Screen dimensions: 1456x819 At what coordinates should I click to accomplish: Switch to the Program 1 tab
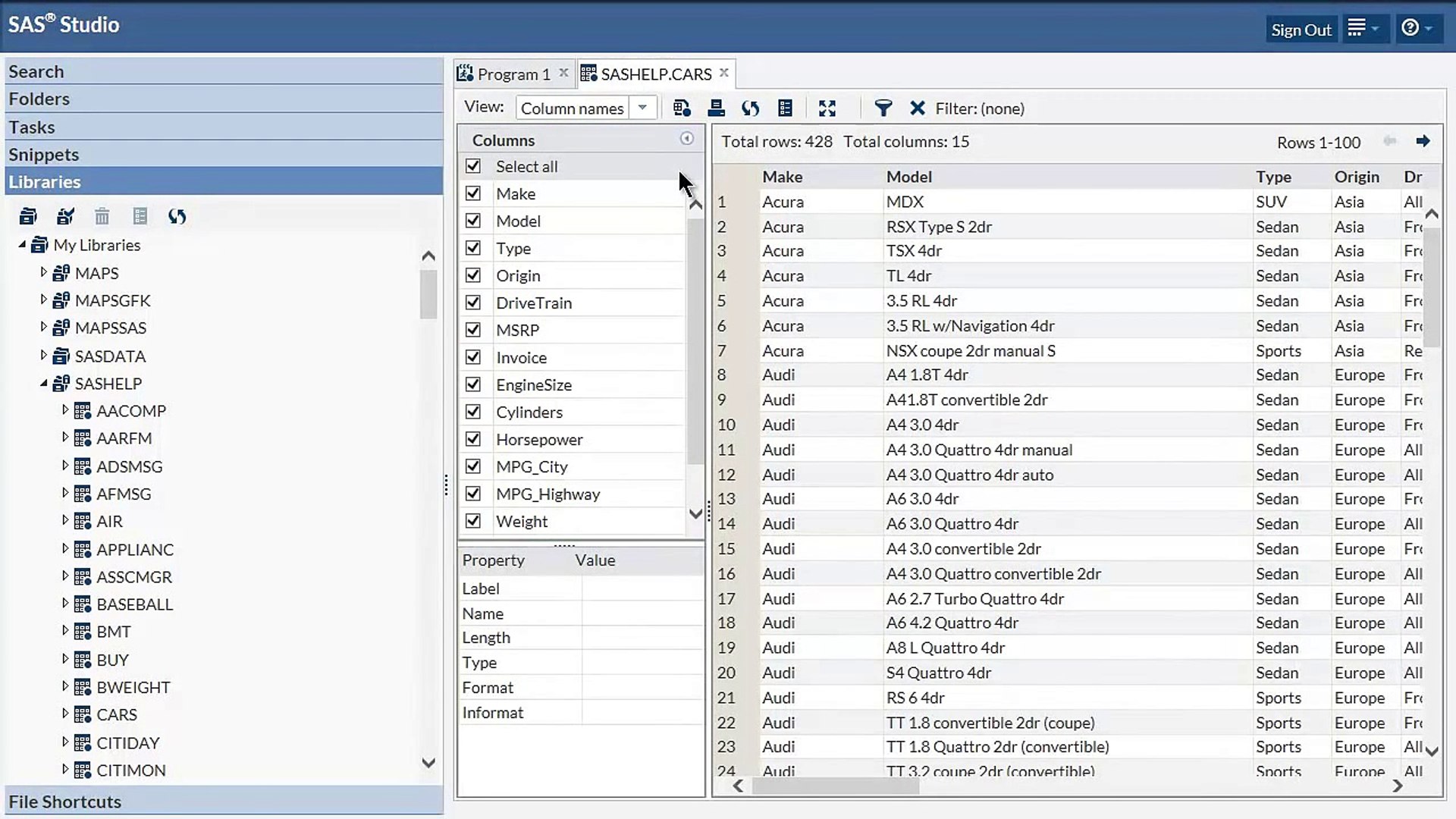tap(513, 74)
